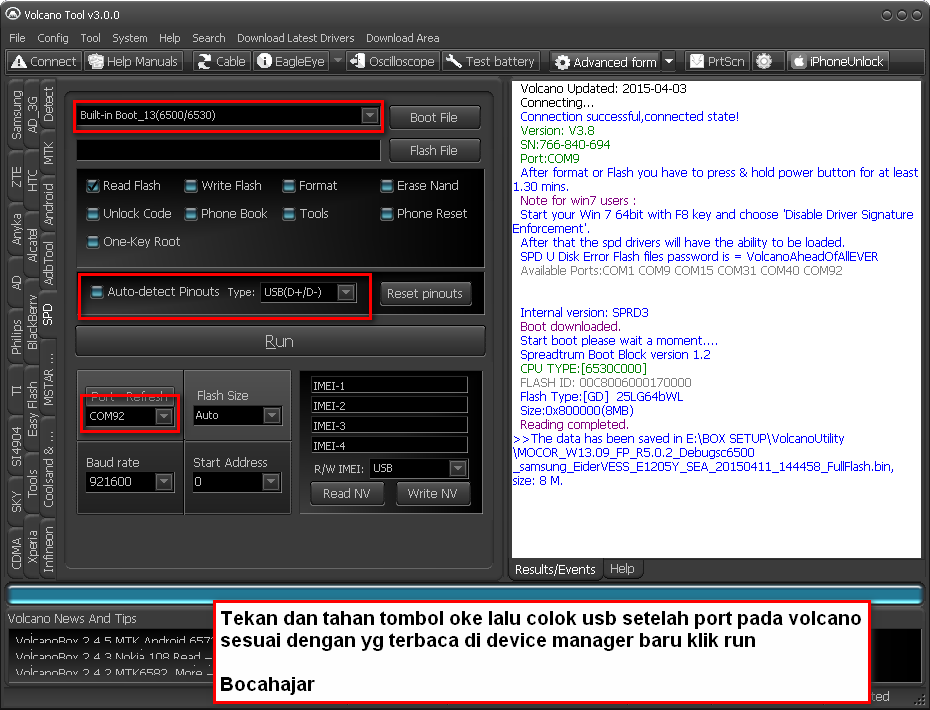Switch to the Results/Events tab
The width and height of the screenshot is (930, 710).
click(555, 569)
